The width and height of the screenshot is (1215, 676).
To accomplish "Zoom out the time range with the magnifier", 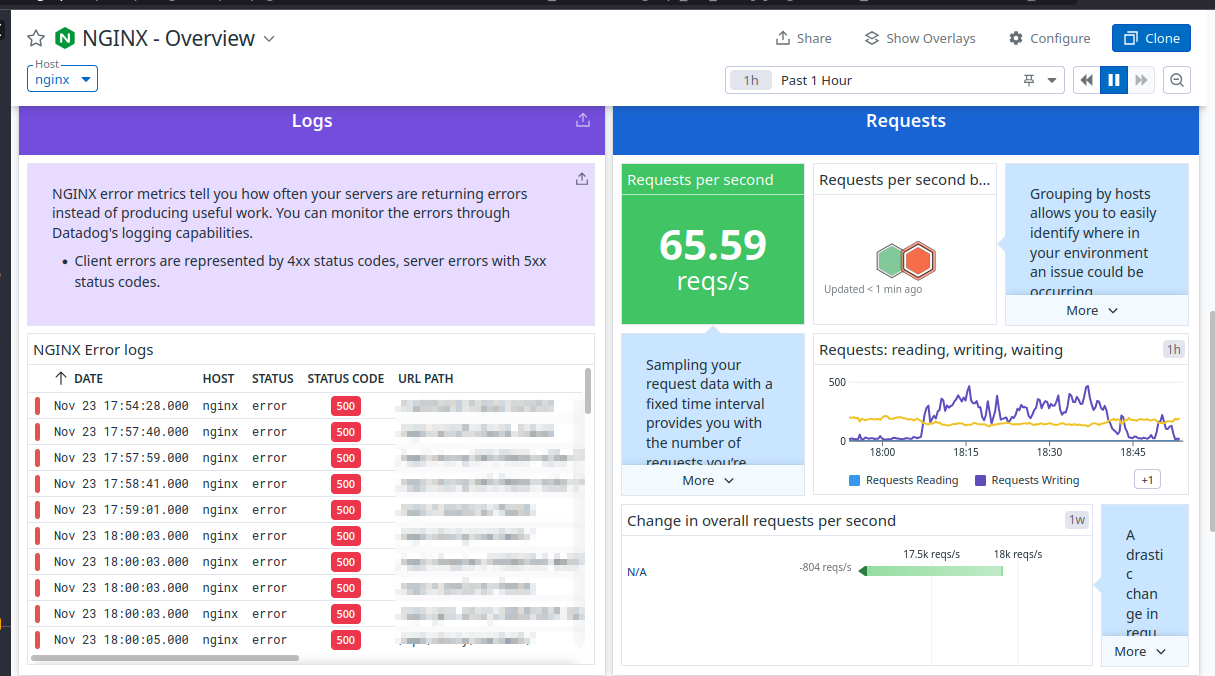I will pos(1176,79).
